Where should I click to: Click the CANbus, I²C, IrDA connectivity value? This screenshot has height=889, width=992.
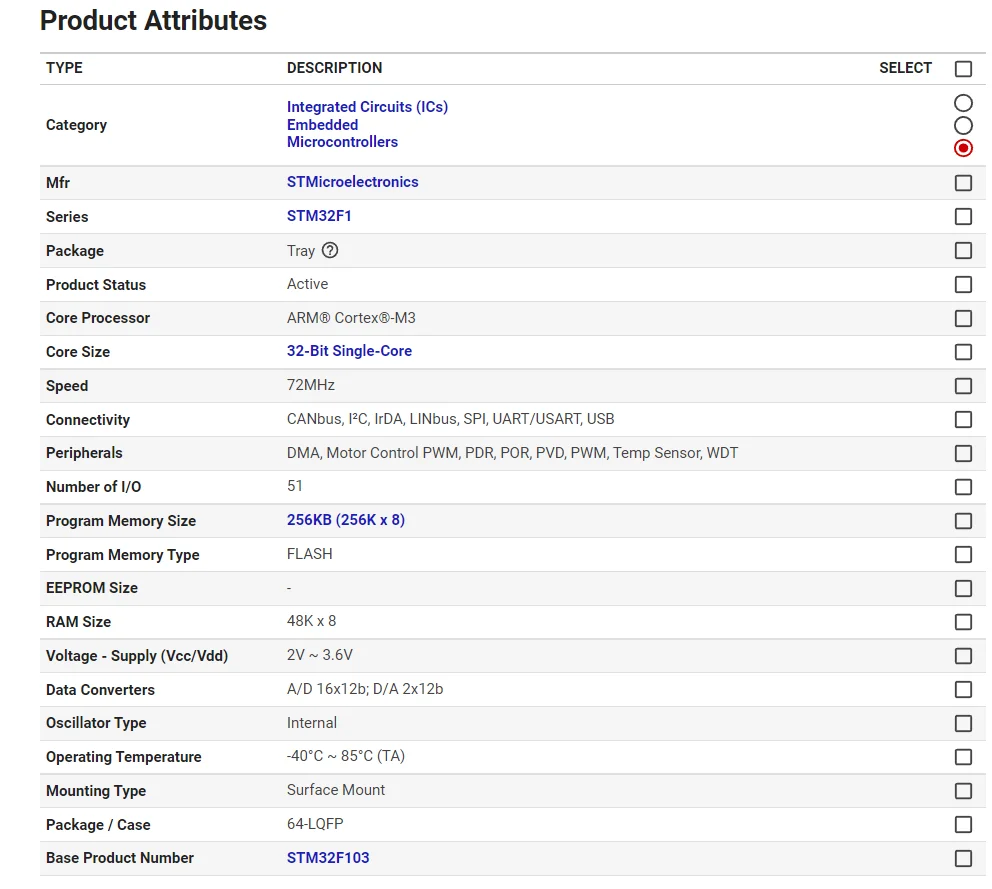450,419
